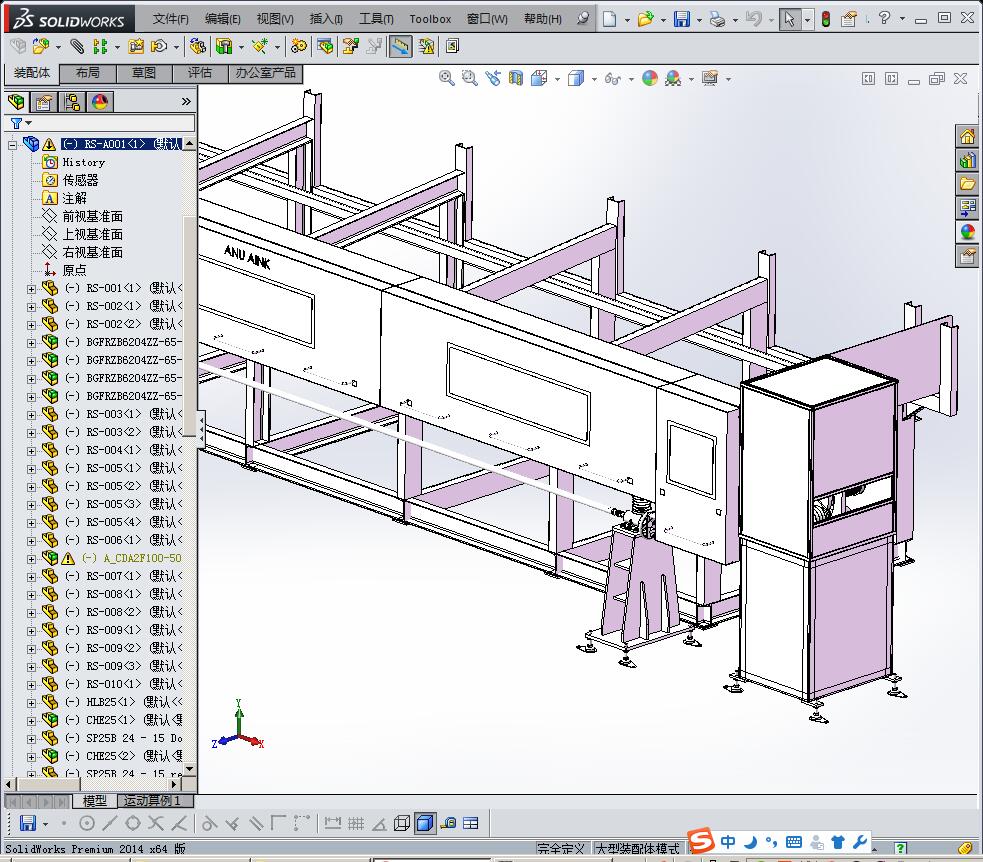The height and width of the screenshot is (862, 983).
Task: Open the DisplayManager color ball tab
Action: [100, 102]
